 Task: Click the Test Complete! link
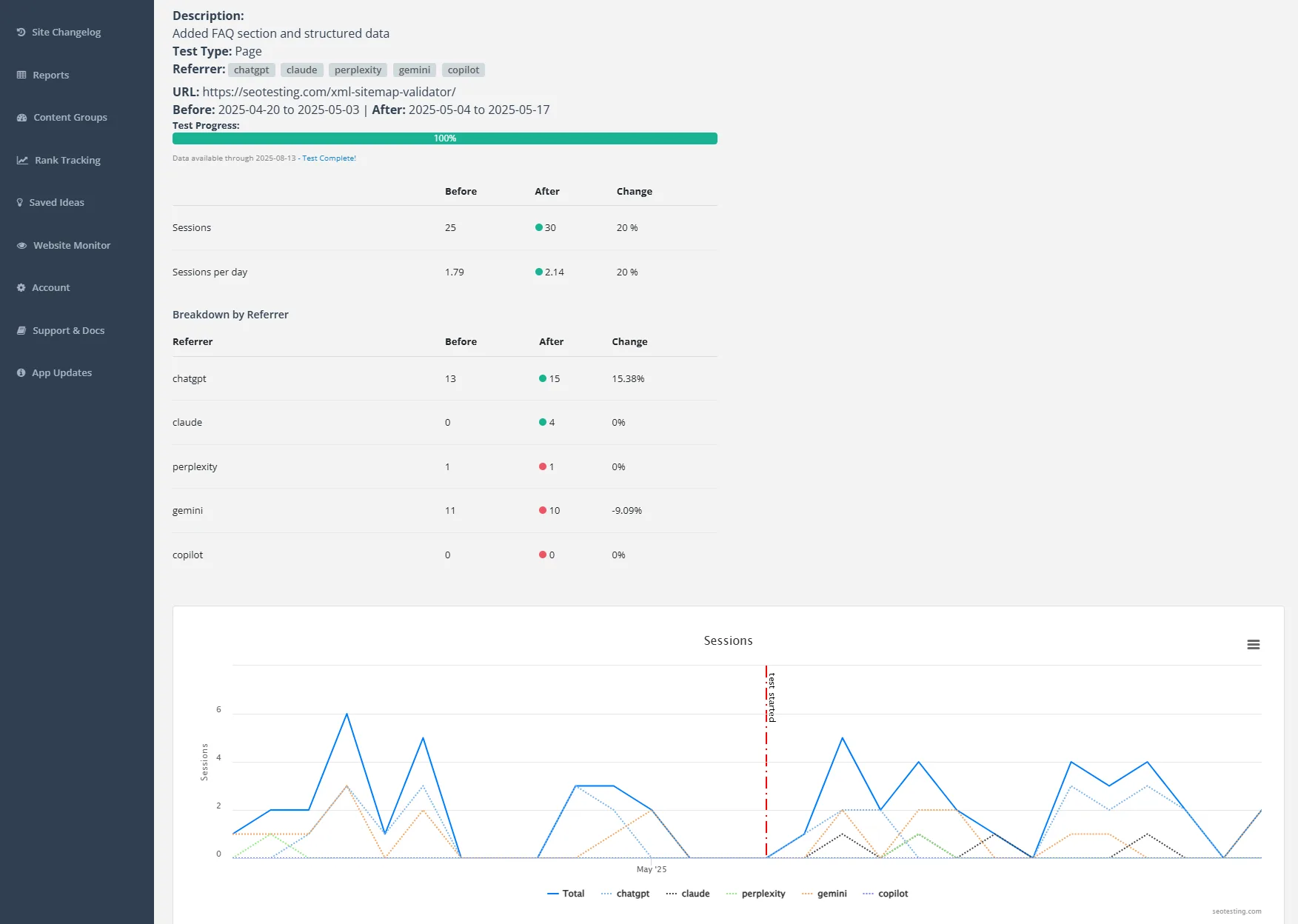(x=329, y=158)
